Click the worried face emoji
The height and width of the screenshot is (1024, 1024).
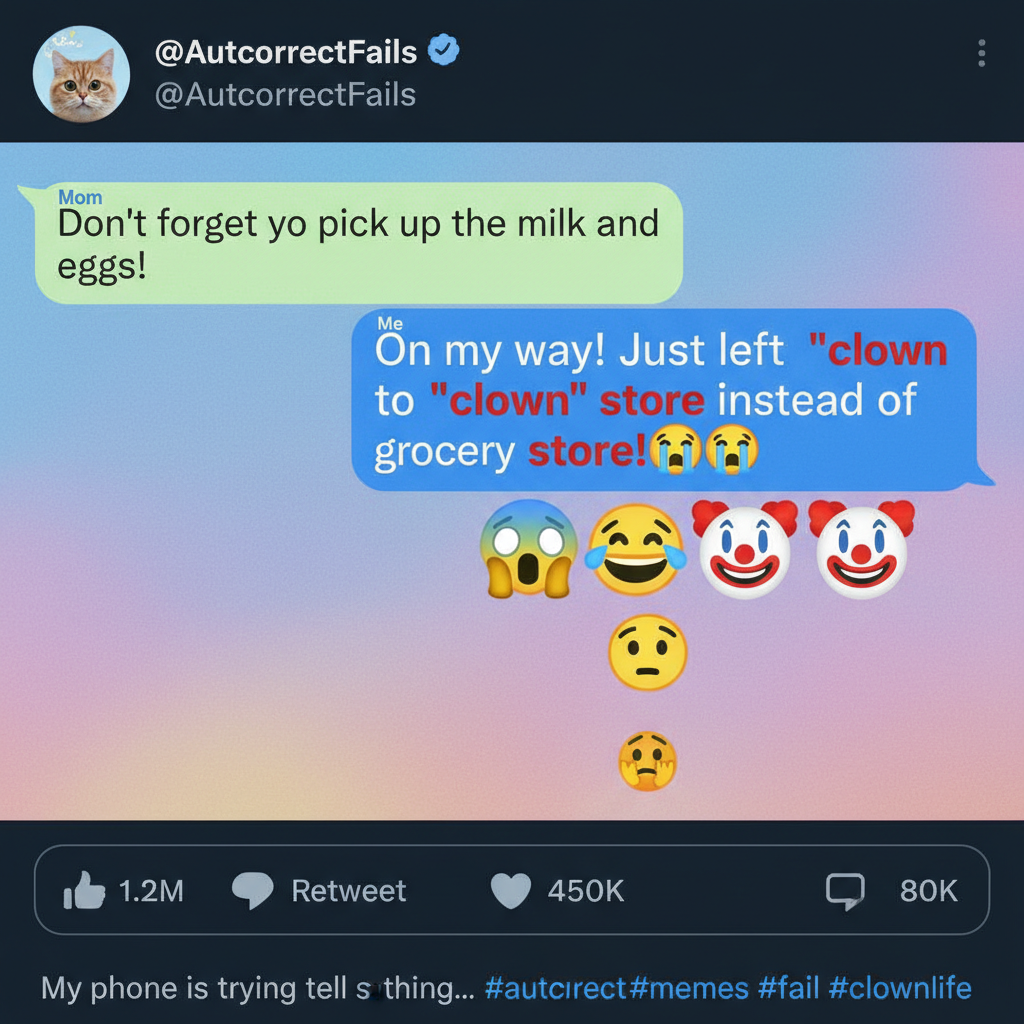click(647, 652)
